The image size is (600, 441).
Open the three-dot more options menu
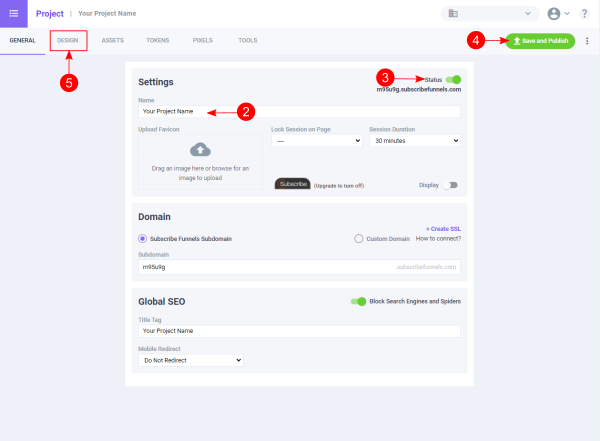[587, 41]
